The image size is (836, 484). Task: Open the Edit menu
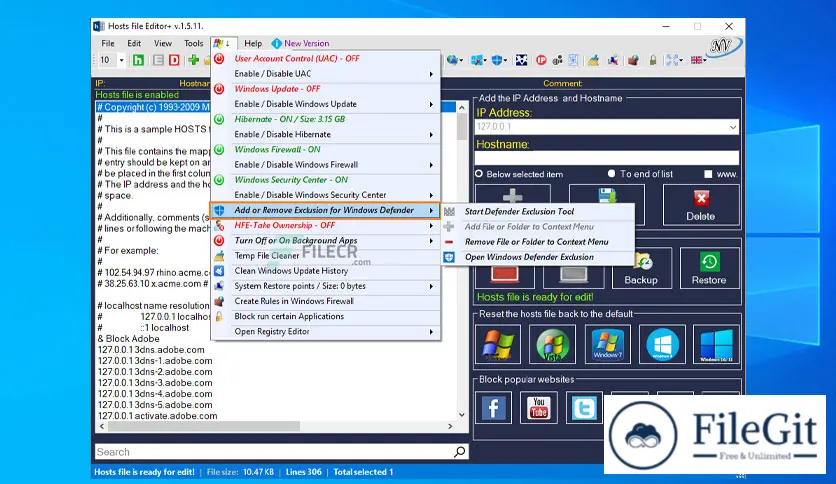tap(134, 43)
